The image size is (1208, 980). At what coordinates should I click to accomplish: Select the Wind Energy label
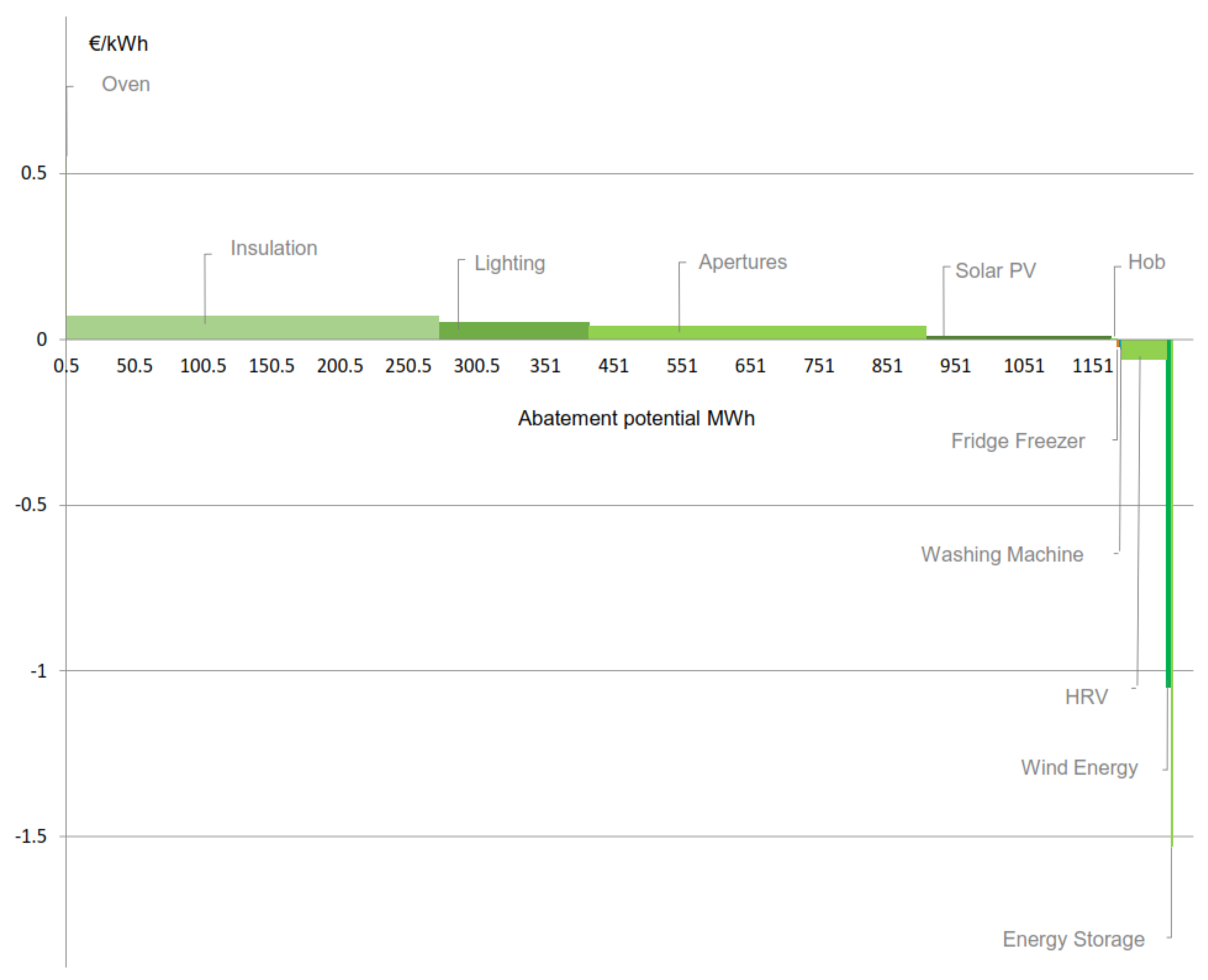[1079, 768]
